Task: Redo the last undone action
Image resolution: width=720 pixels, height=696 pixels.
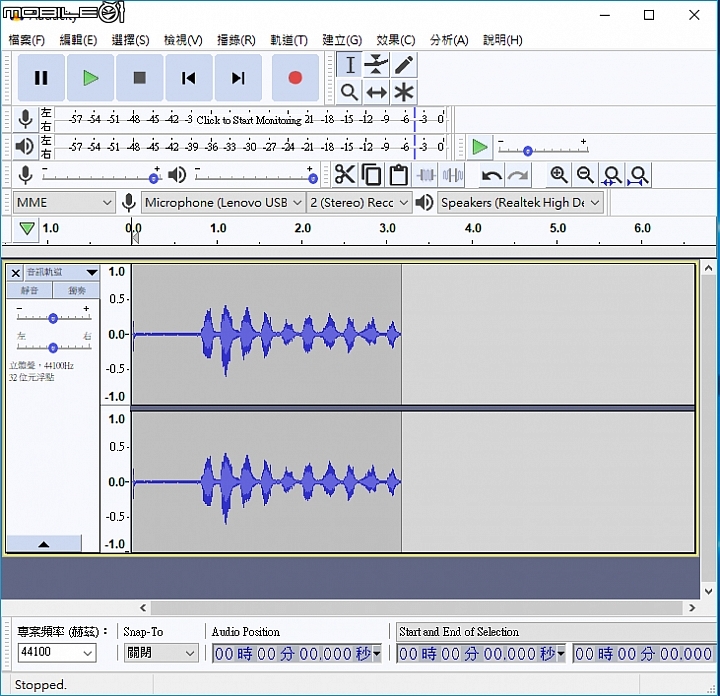Action: point(518,175)
